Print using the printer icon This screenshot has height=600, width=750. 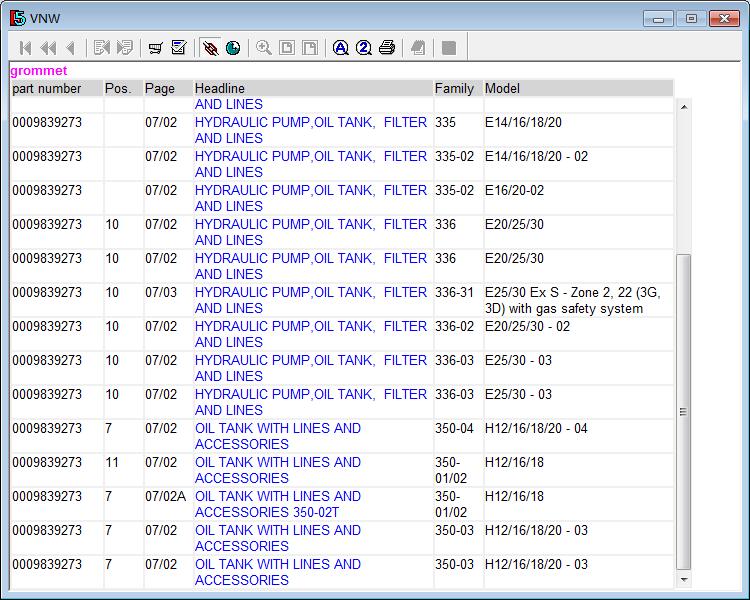click(x=387, y=48)
